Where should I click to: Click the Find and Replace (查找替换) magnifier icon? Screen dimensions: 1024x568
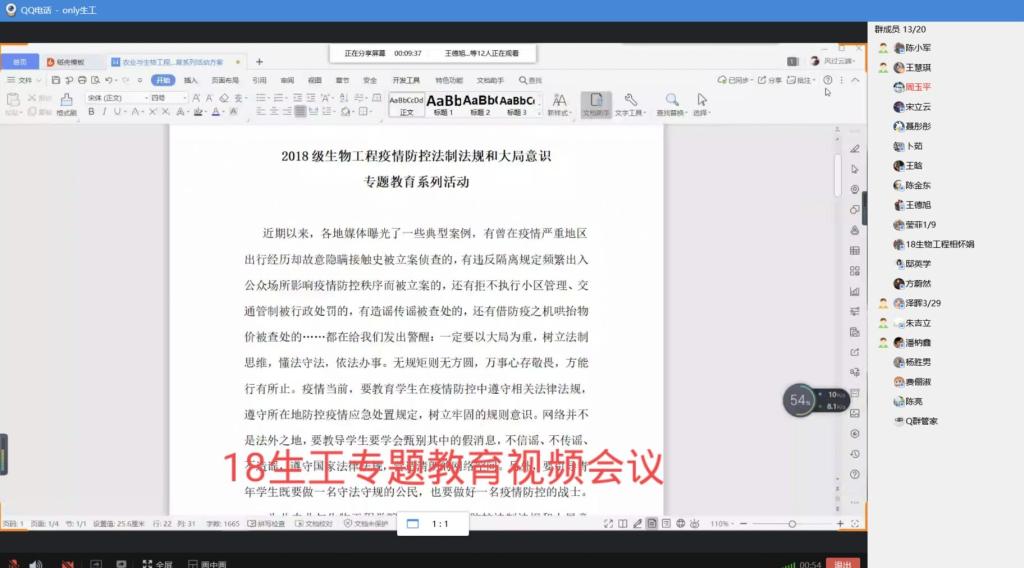671,101
